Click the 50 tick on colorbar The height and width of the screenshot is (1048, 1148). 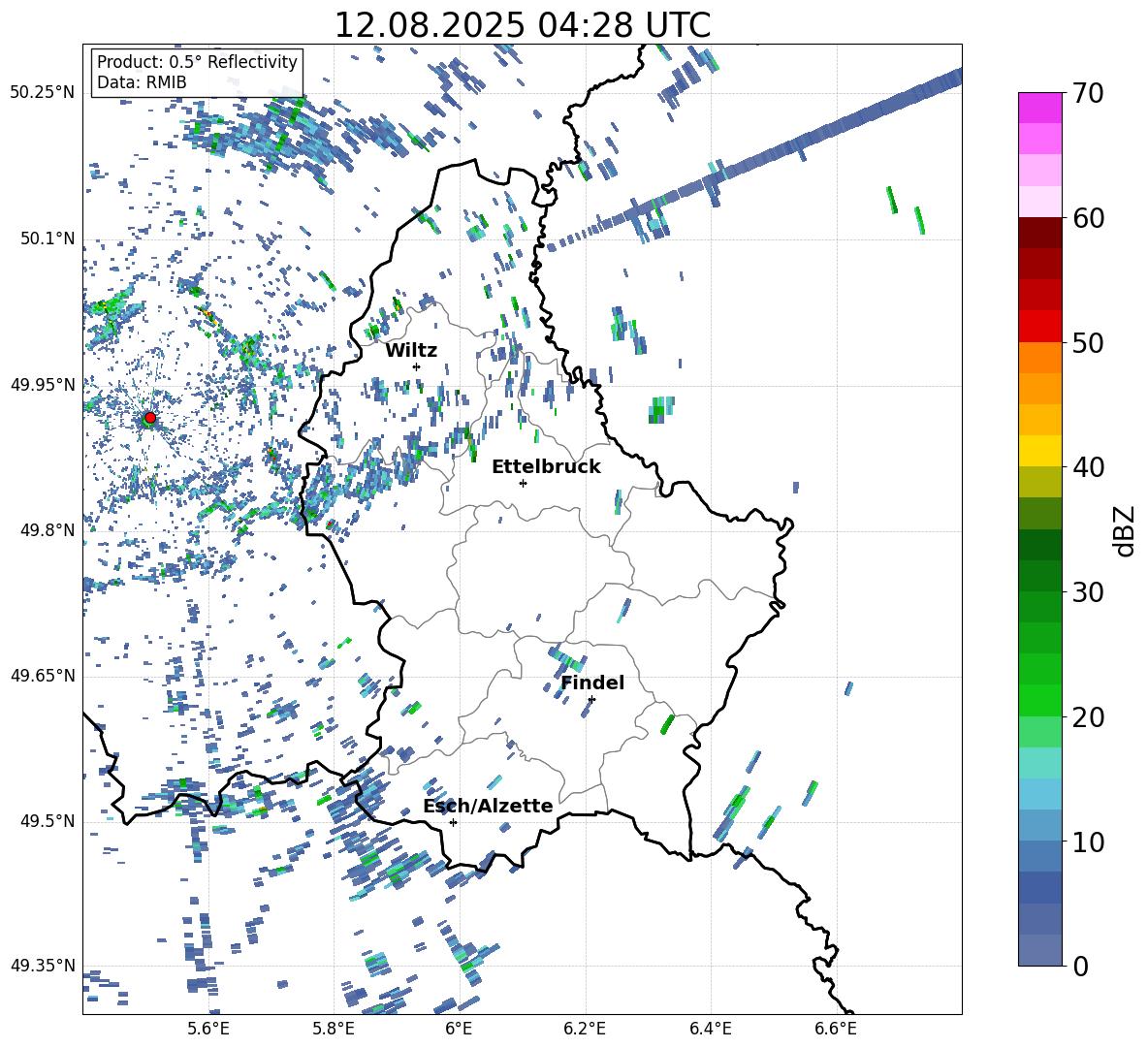1088,343
